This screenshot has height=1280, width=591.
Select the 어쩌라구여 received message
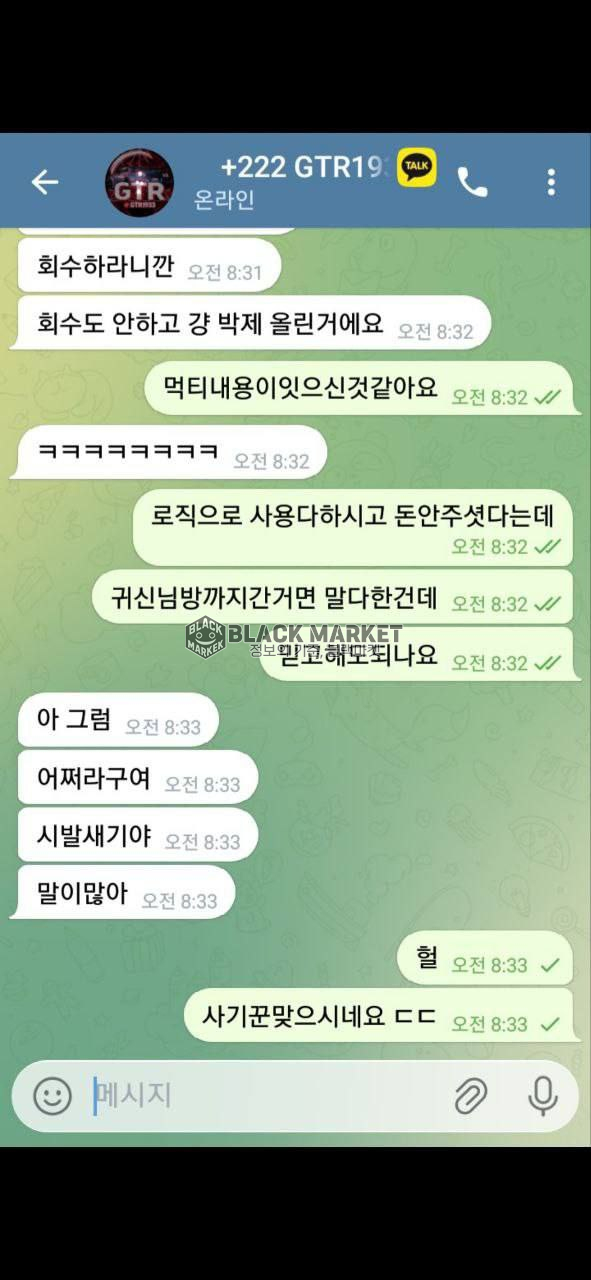[x=136, y=779]
